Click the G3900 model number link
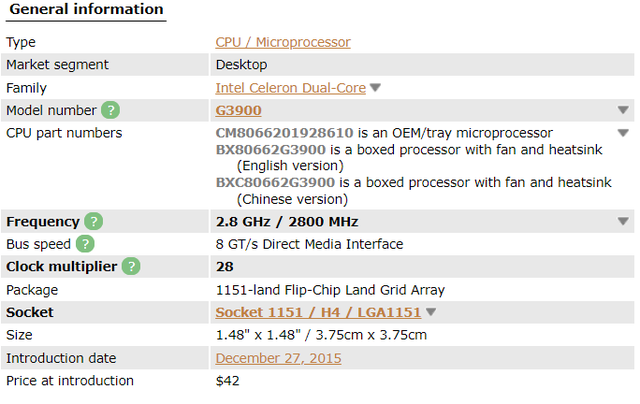640x404 pixels. tap(239, 110)
